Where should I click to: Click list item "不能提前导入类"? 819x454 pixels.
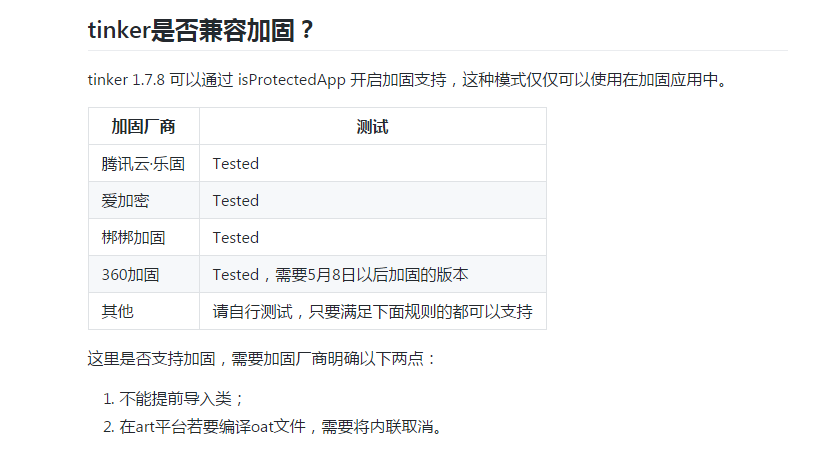click(x=173, y=399)
